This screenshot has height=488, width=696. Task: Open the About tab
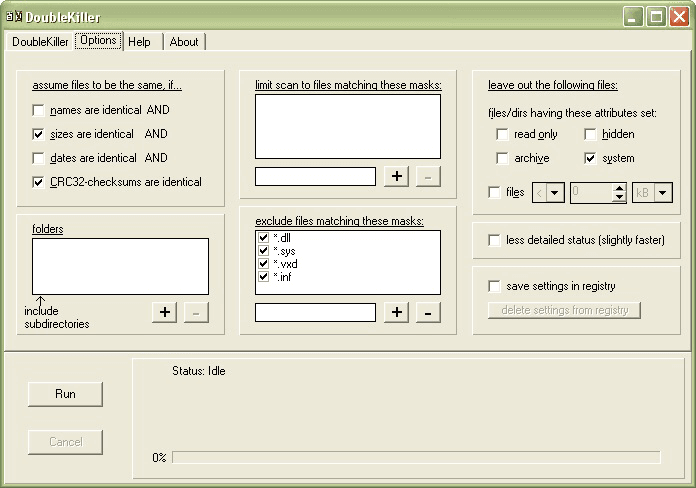(184, 42)
